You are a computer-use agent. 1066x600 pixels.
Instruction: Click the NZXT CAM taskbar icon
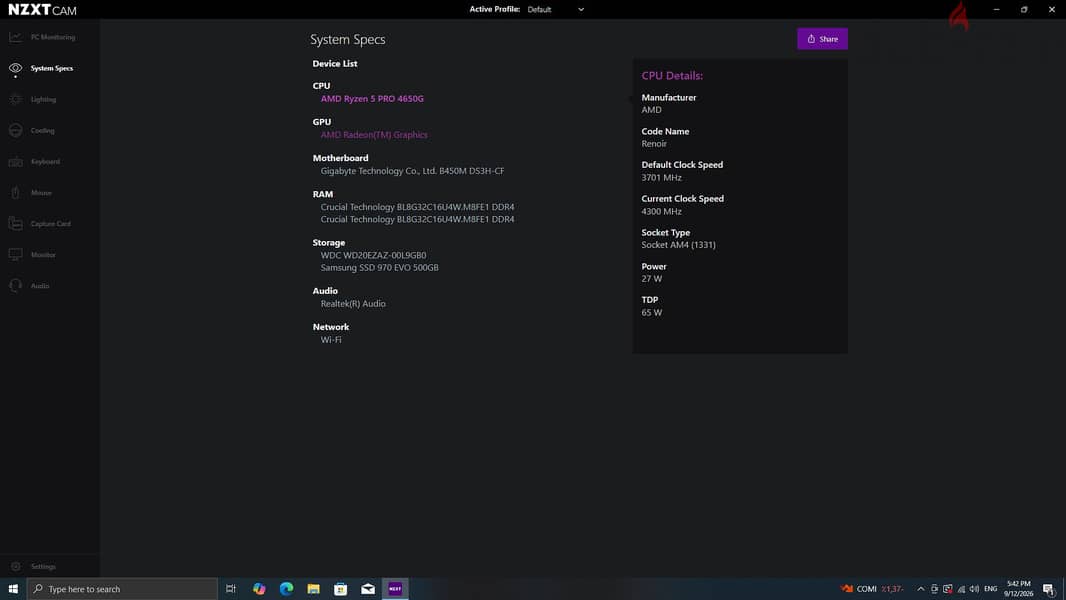395,588
